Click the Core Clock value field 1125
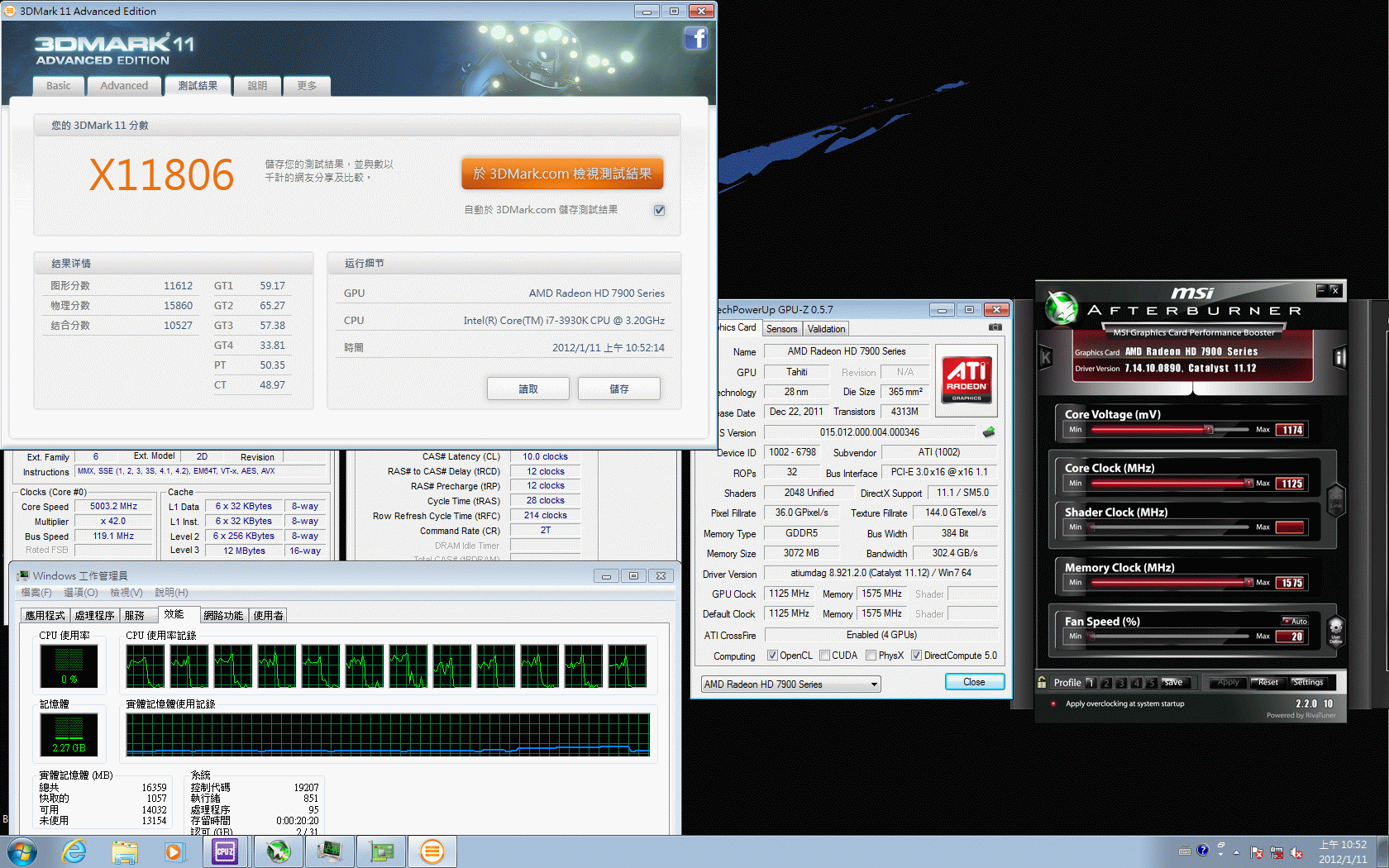 pyautogui.click(x=1291, y=484)
